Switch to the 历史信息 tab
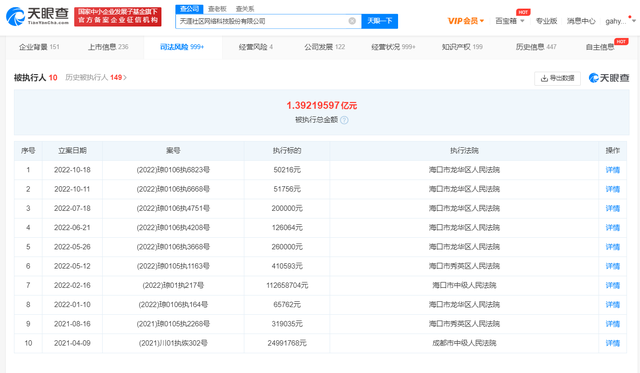The height and width of the screenshot is (373, 640). click(x=536, y=47)
